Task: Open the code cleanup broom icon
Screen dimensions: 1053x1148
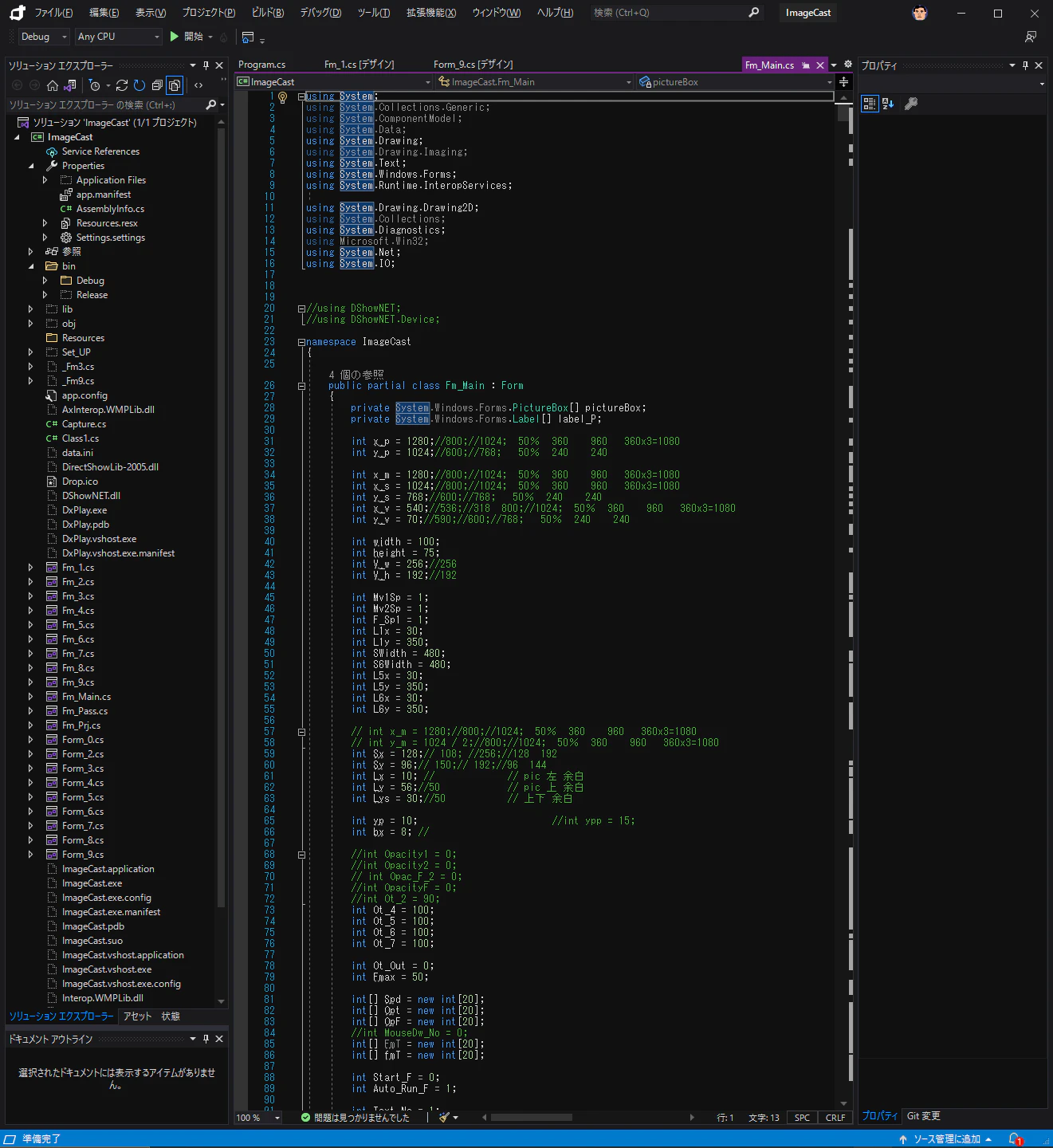Action: point(445,1118)
